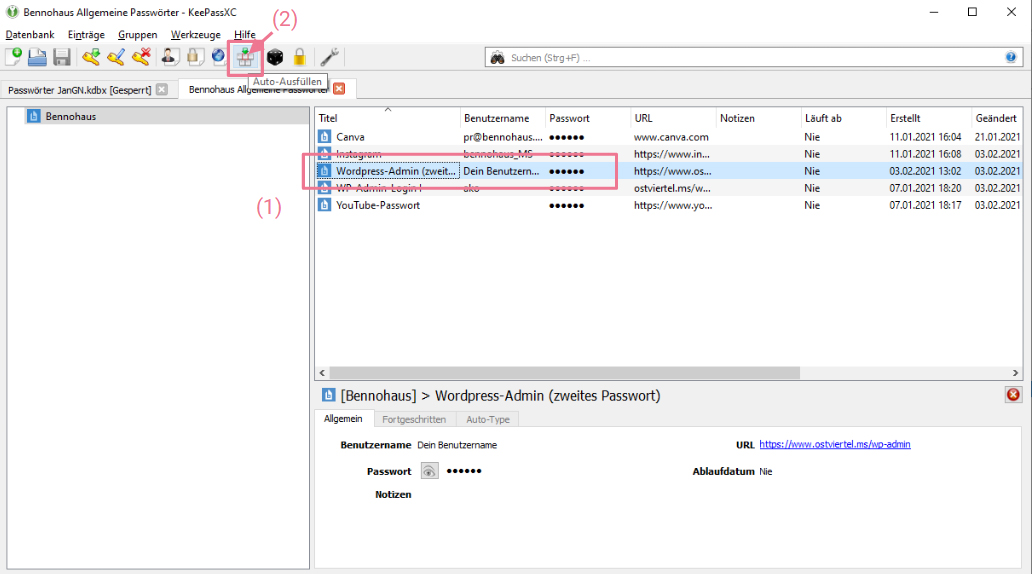Viewport: 1032px width, 574px height.
Task: Save the database with floppy icon
Action: pos(62,57)
